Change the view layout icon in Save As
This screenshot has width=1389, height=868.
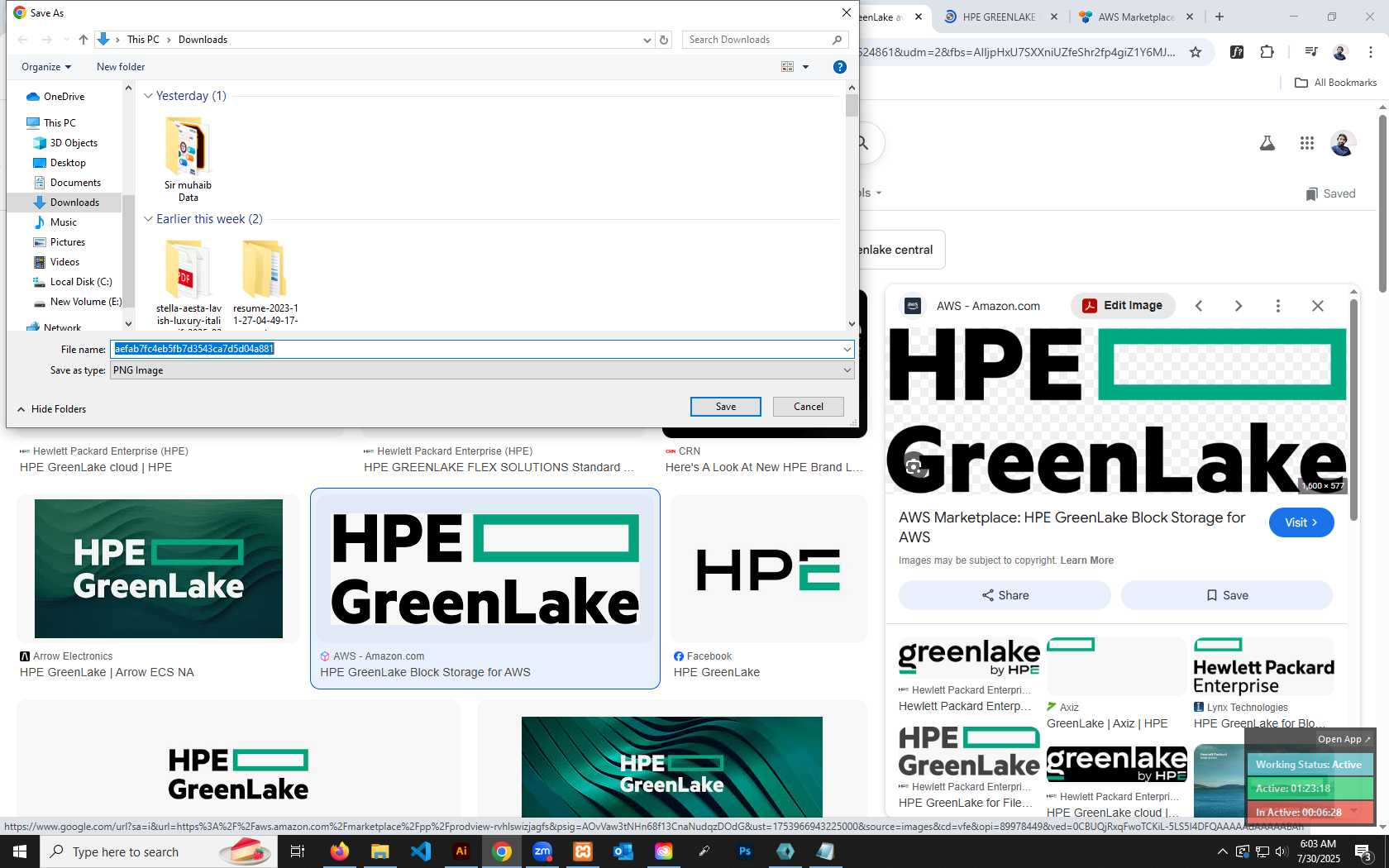point(787,67)
